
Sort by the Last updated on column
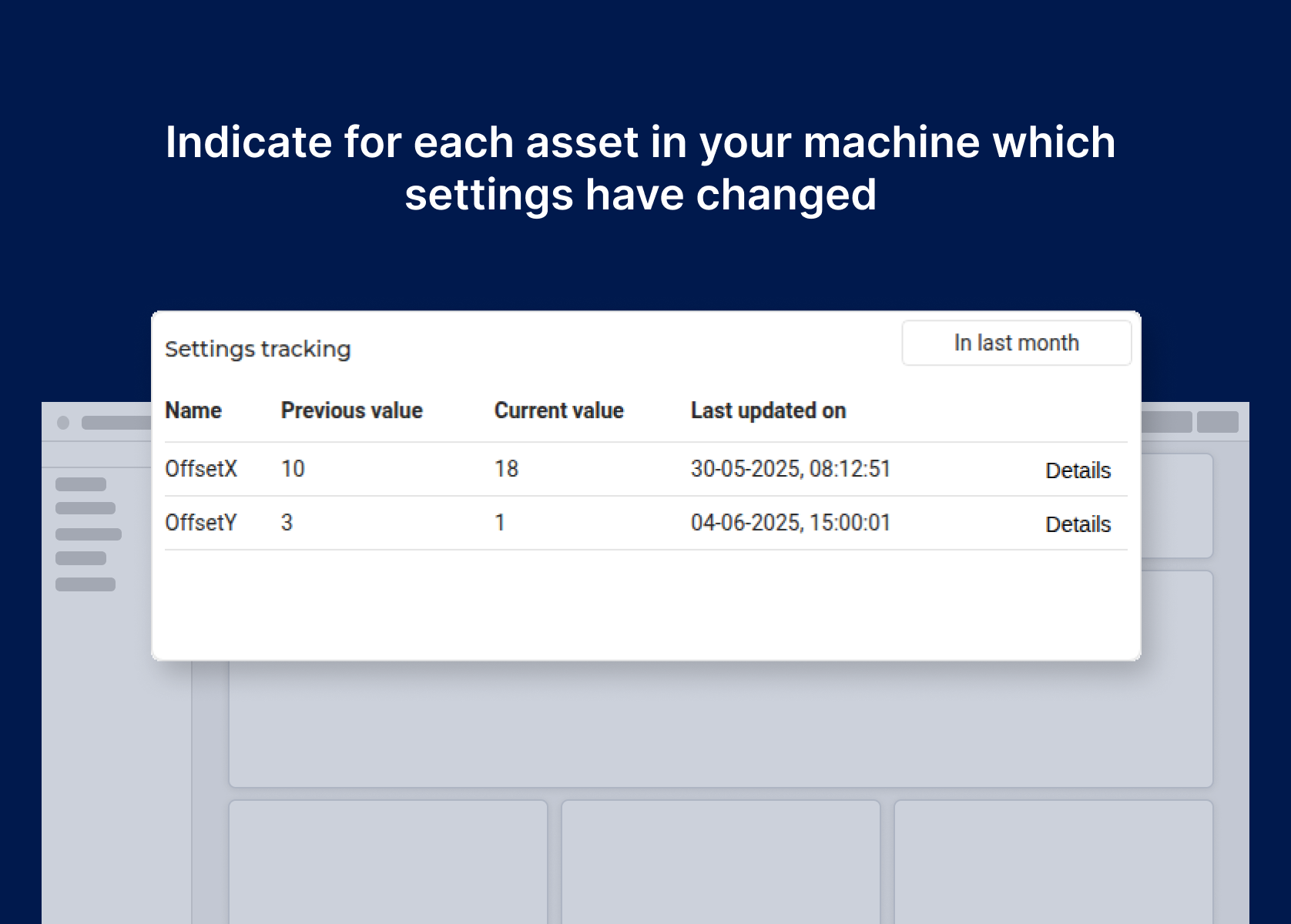[768, 410]
